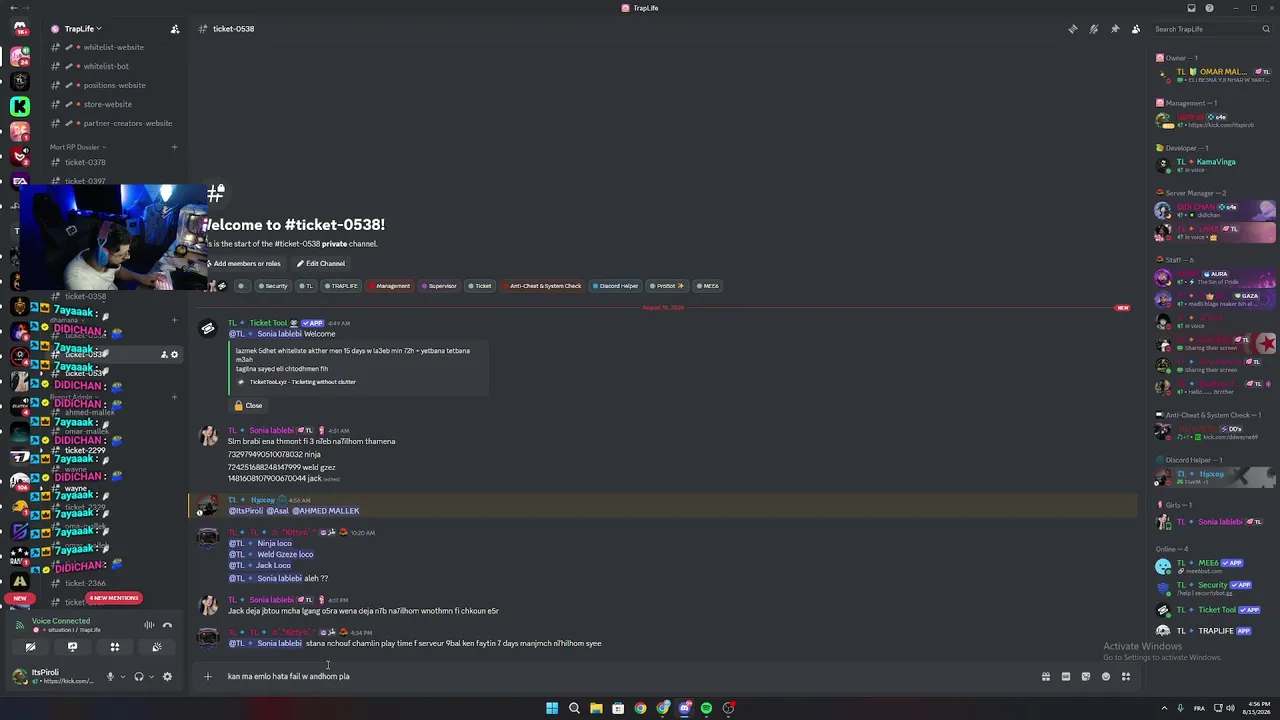Open the Windows Start menu
Screen dimensions: 1280x720
point(552,708)
